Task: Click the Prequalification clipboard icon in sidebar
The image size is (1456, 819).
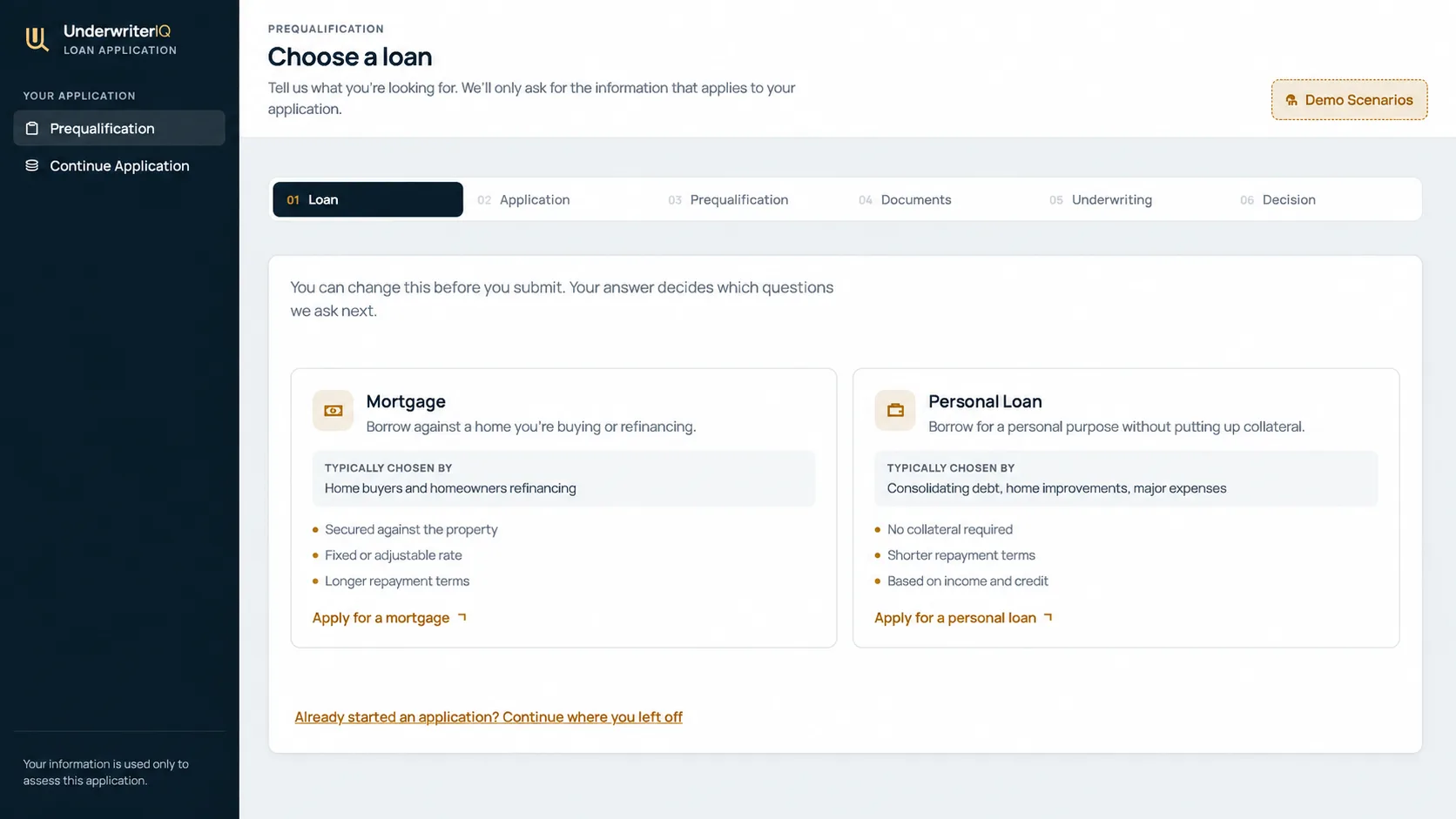Action: click(32, 128)
